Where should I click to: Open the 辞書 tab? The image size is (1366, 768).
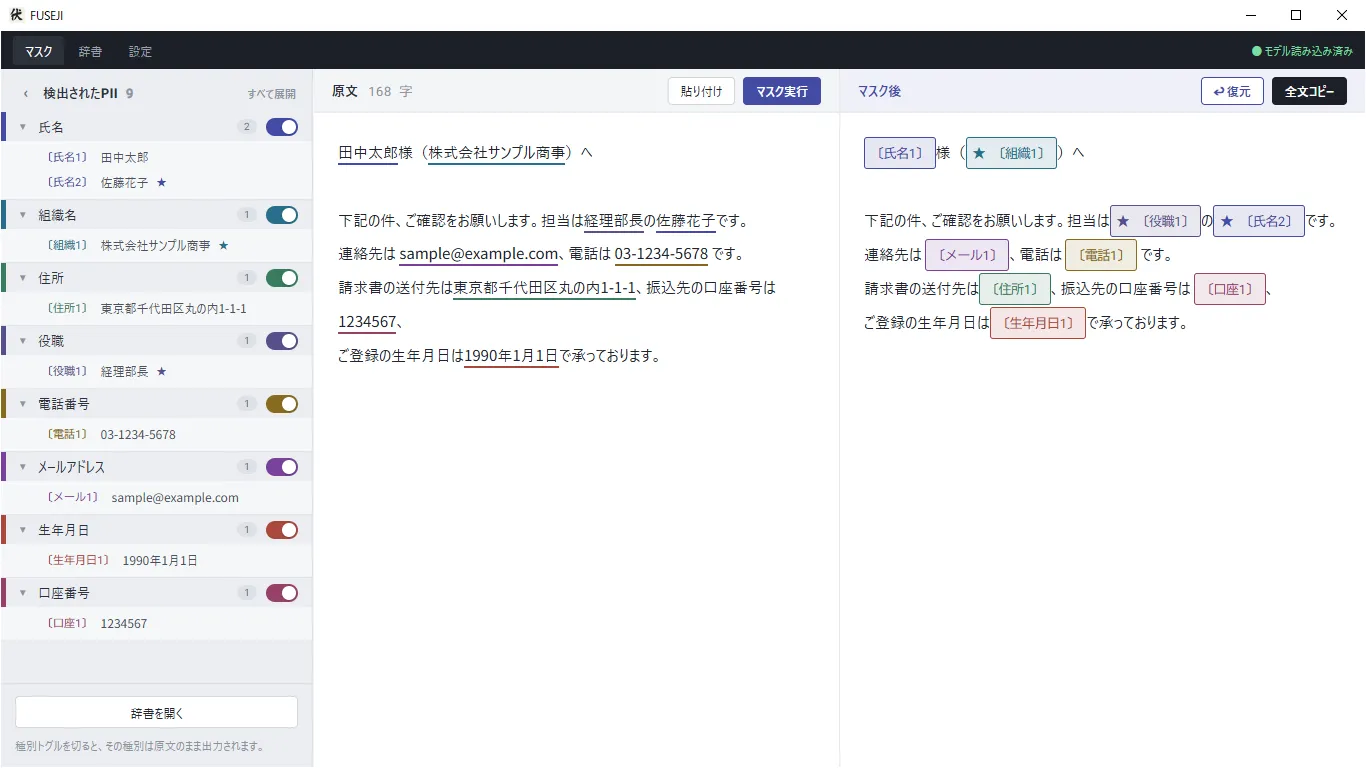90,51
